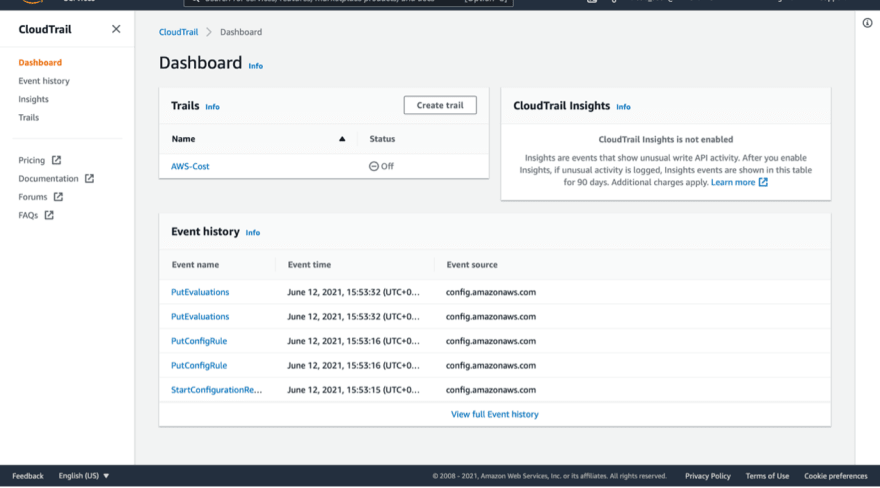Click the Dashboard breadcrumb text
Screen dimensions: 880x488
[241, 32]
